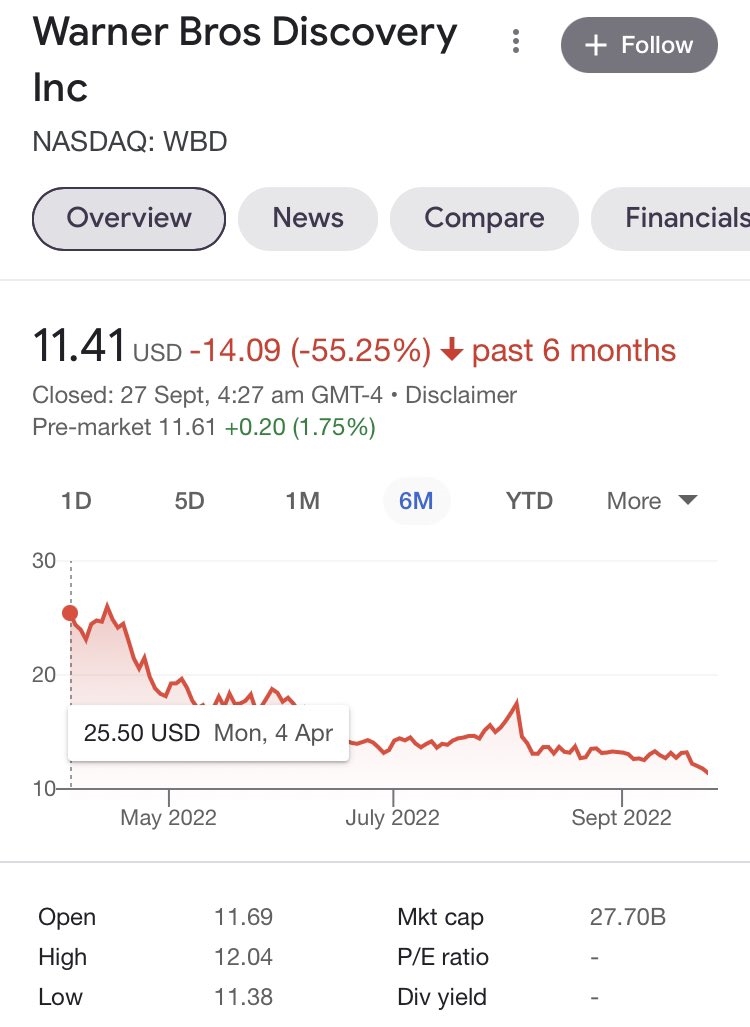Open the Compare tab
The height and width of the screenshot is (1027, 750).
tap(484, 218)
